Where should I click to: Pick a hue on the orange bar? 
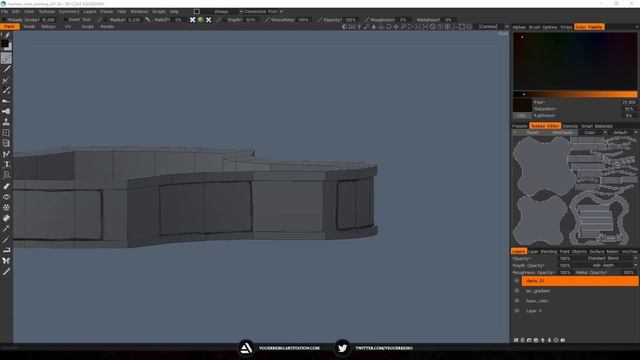coord(575,94)
